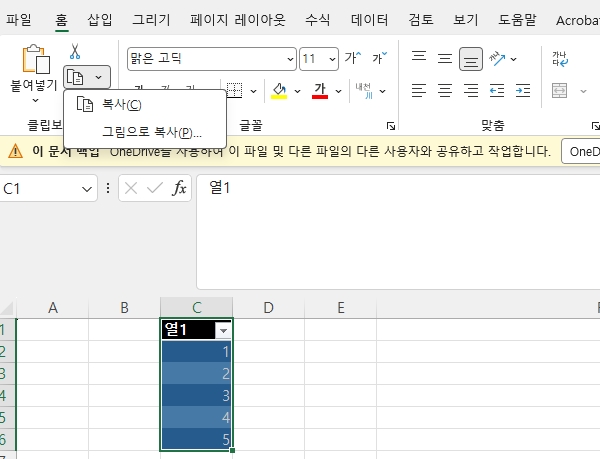Image resolution: width=600 pixels, height=459 pixels.
Task: Expand the fill color dropdown arrow
Action: pyautogui.click(x=297, y=91)
